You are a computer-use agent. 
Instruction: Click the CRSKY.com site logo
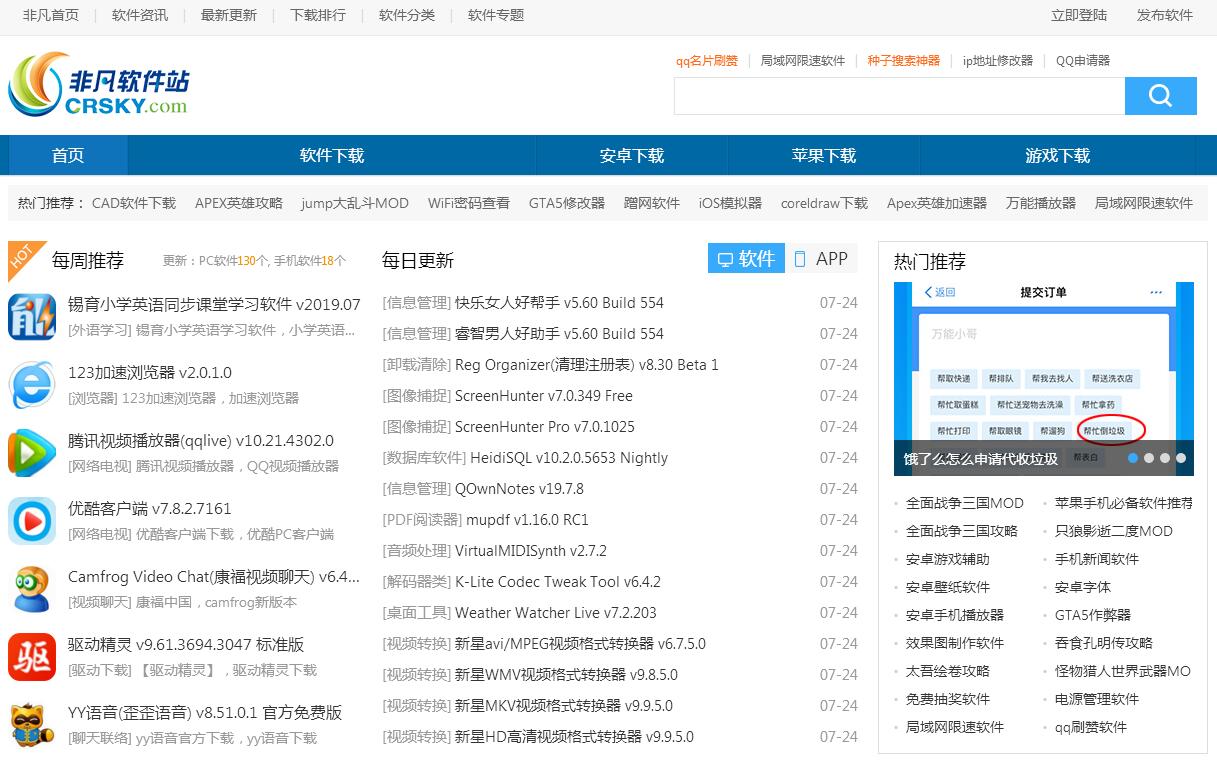pos(98,85)
